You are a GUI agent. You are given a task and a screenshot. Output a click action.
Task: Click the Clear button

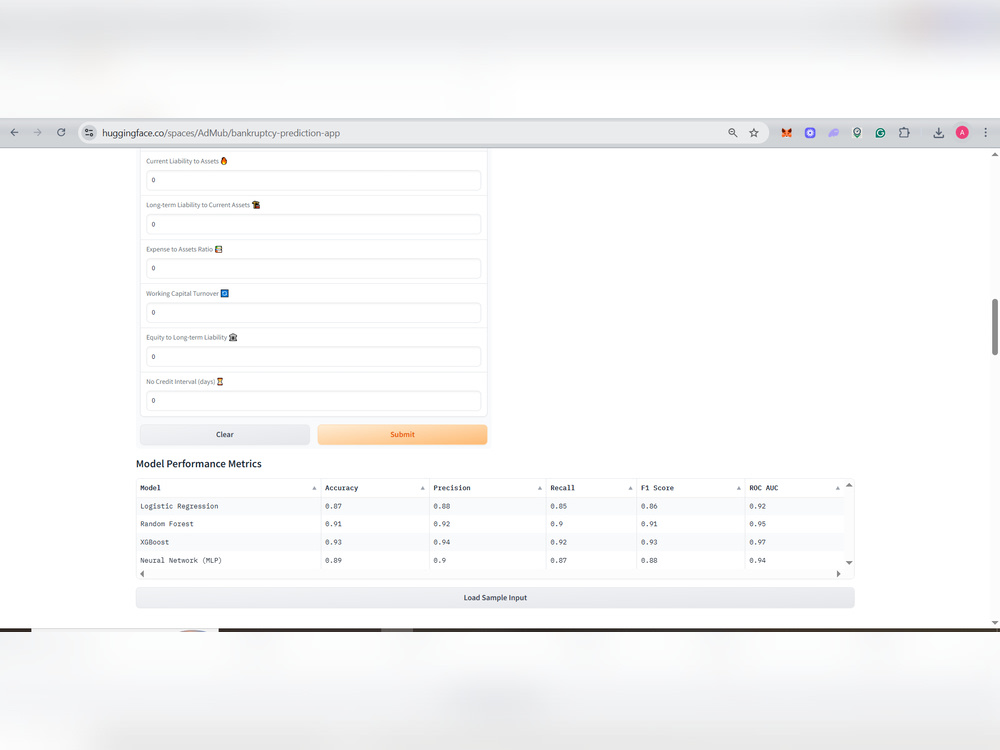[x=224, y=434]
